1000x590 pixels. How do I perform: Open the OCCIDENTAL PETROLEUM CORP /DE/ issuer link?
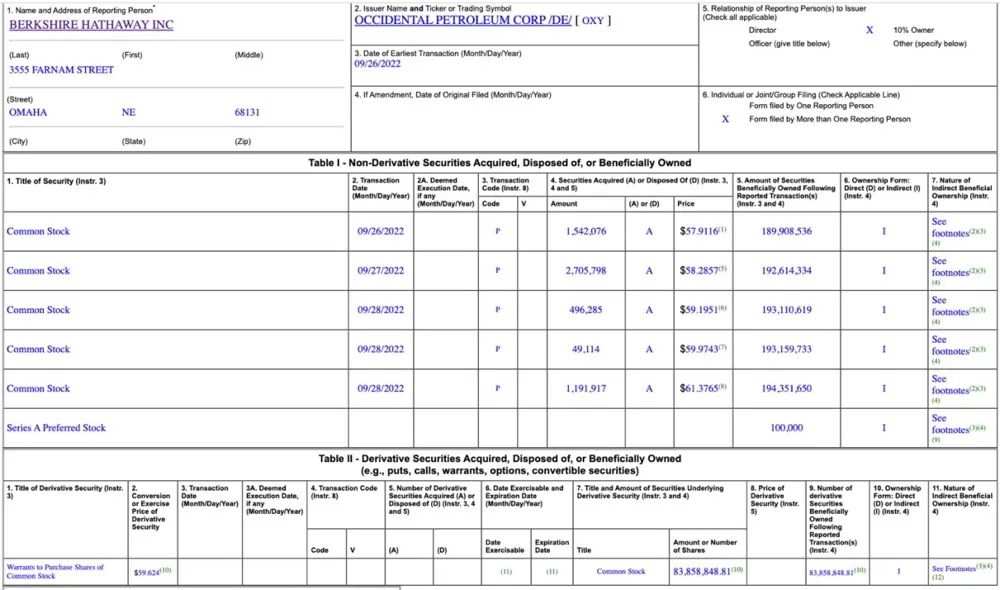462,20
